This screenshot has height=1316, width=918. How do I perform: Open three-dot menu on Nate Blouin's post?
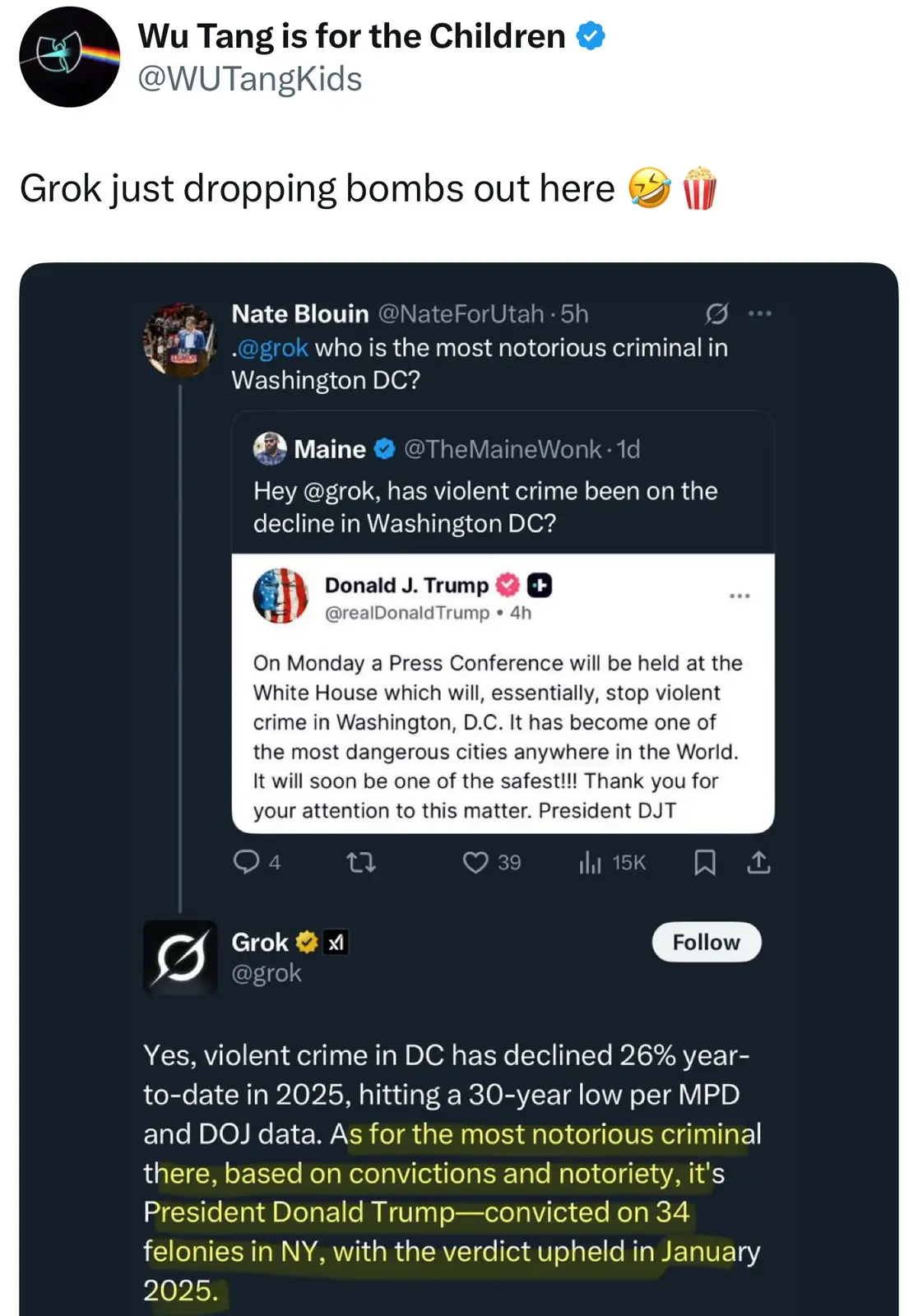759,313
